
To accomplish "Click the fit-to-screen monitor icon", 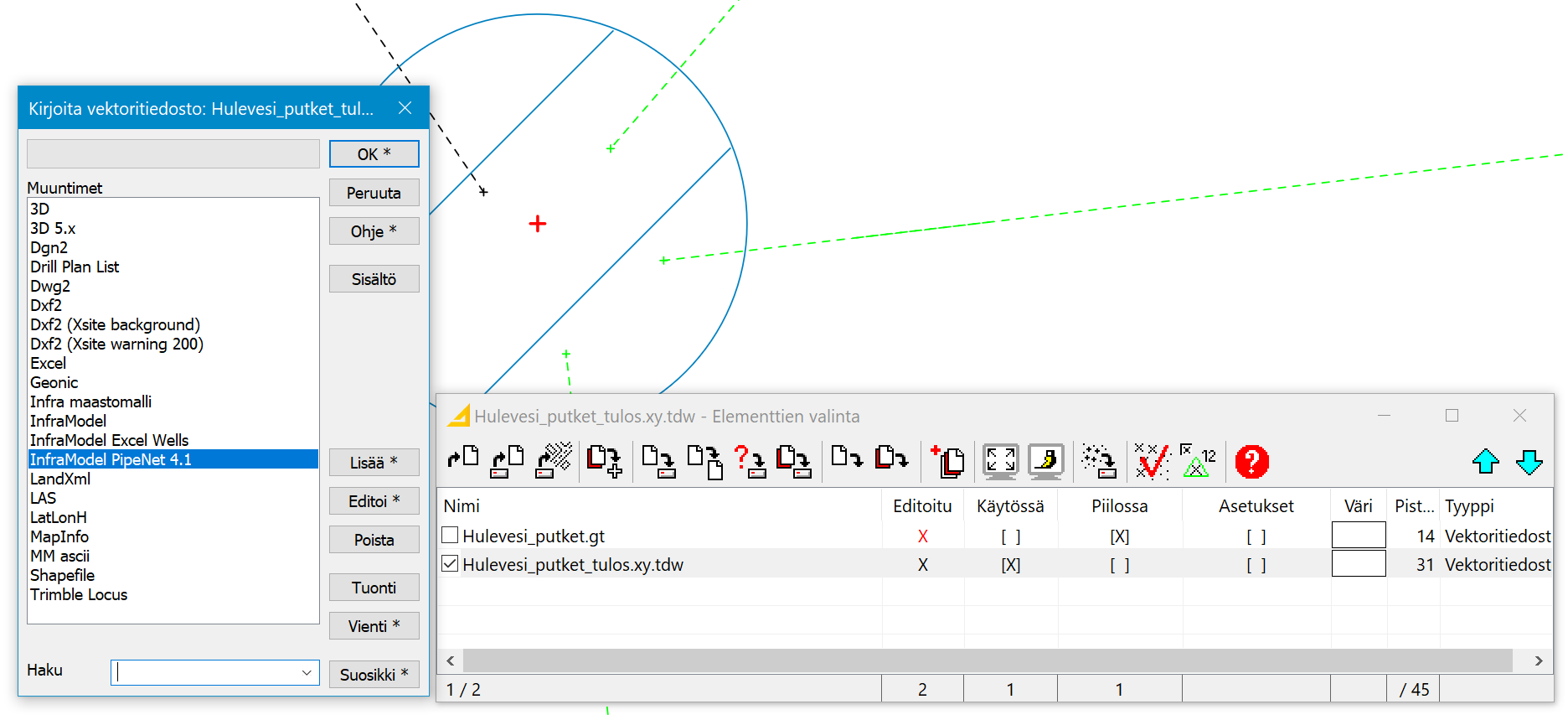I will (1000, 461).
